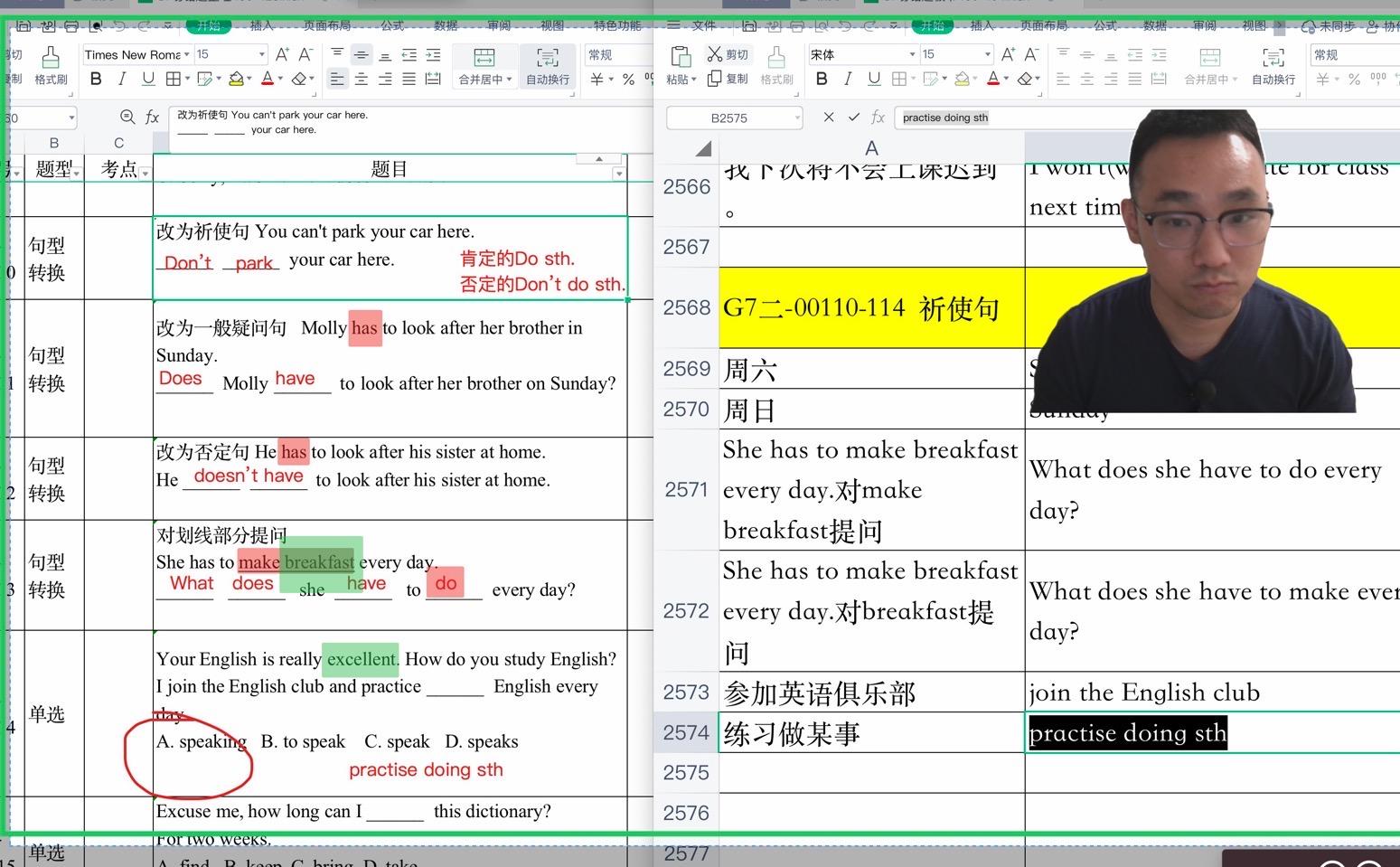
Task: Click select-all corner triangle in right sheet
Action: coord(702,148)
